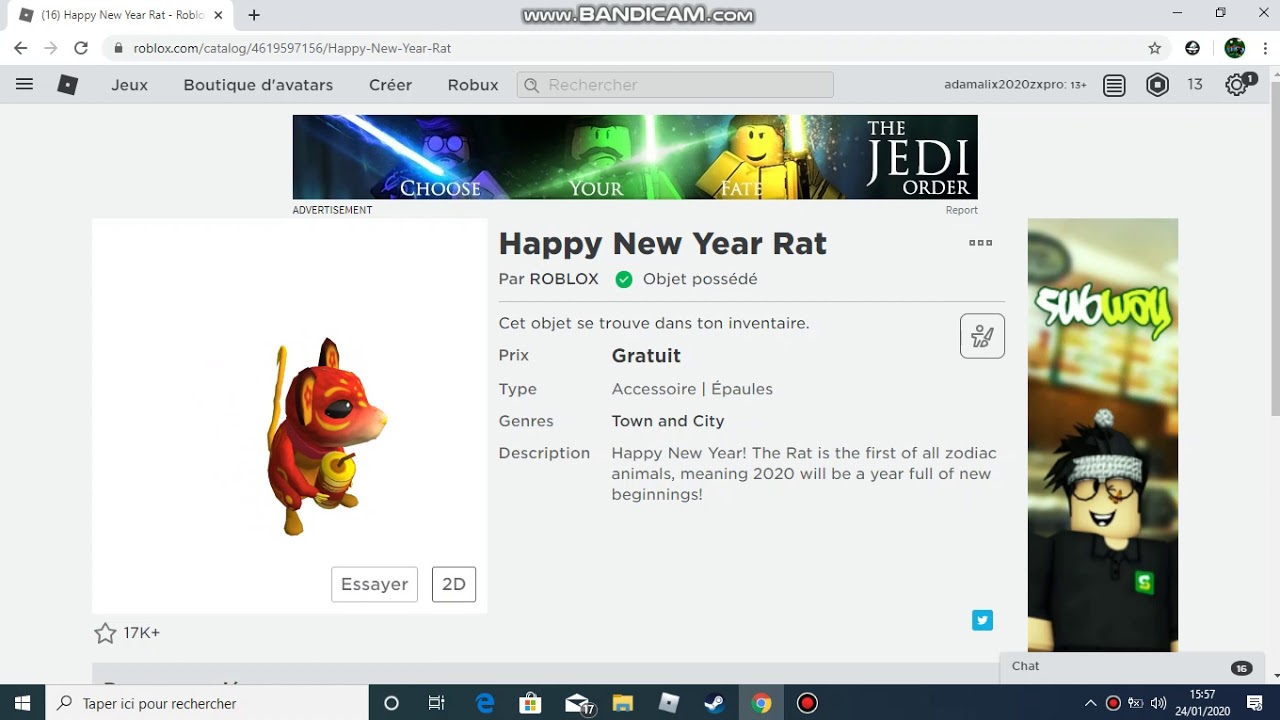
Task: Close the Happy New Year Rat tab
Action: [x=218, y=15]
